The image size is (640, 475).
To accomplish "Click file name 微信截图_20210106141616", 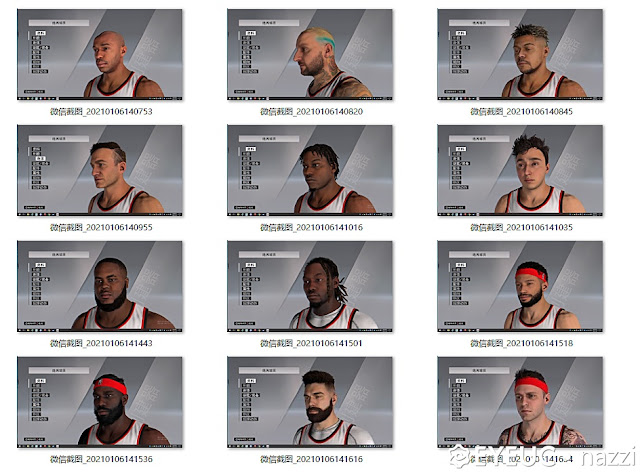I will (311, 459).
